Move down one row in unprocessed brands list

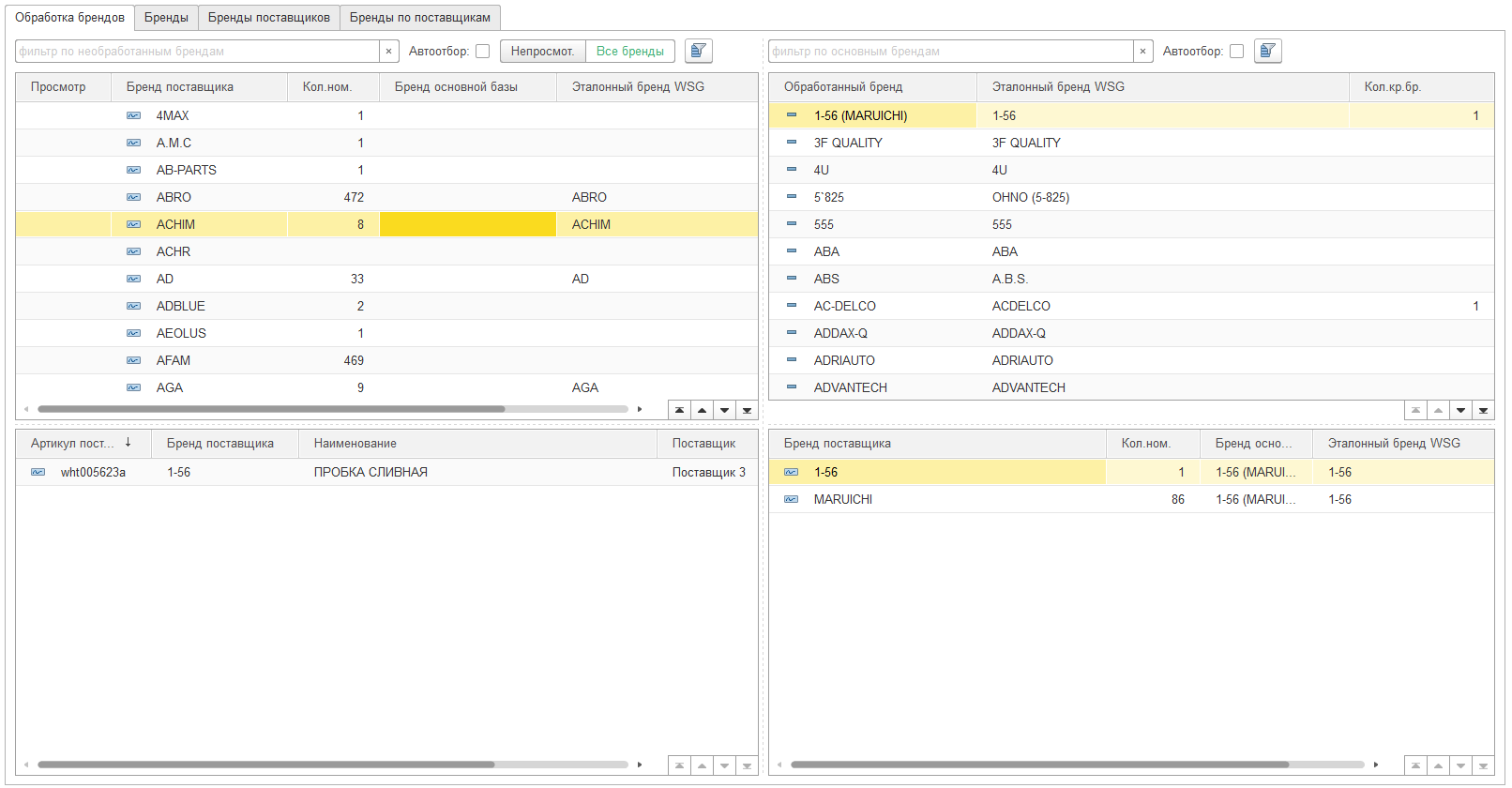pyautogui.click(x=724, y=410)
